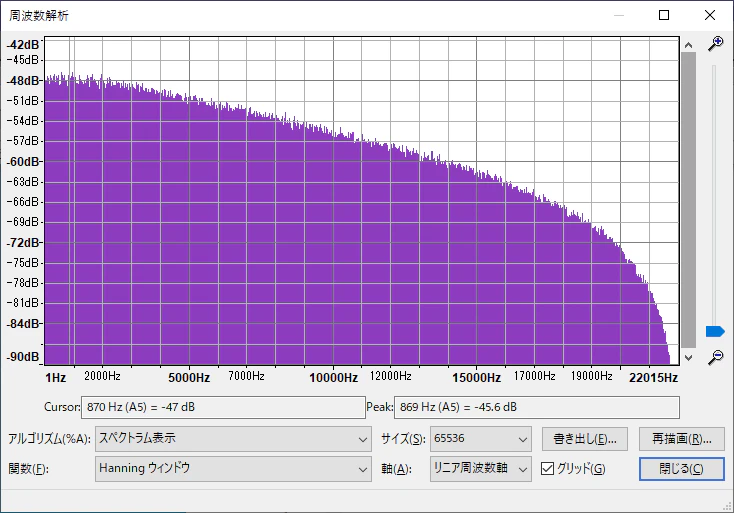
Task: Click the 12000Hz frequency axis label
Action: pyautogui.click(x=390, y=376)
